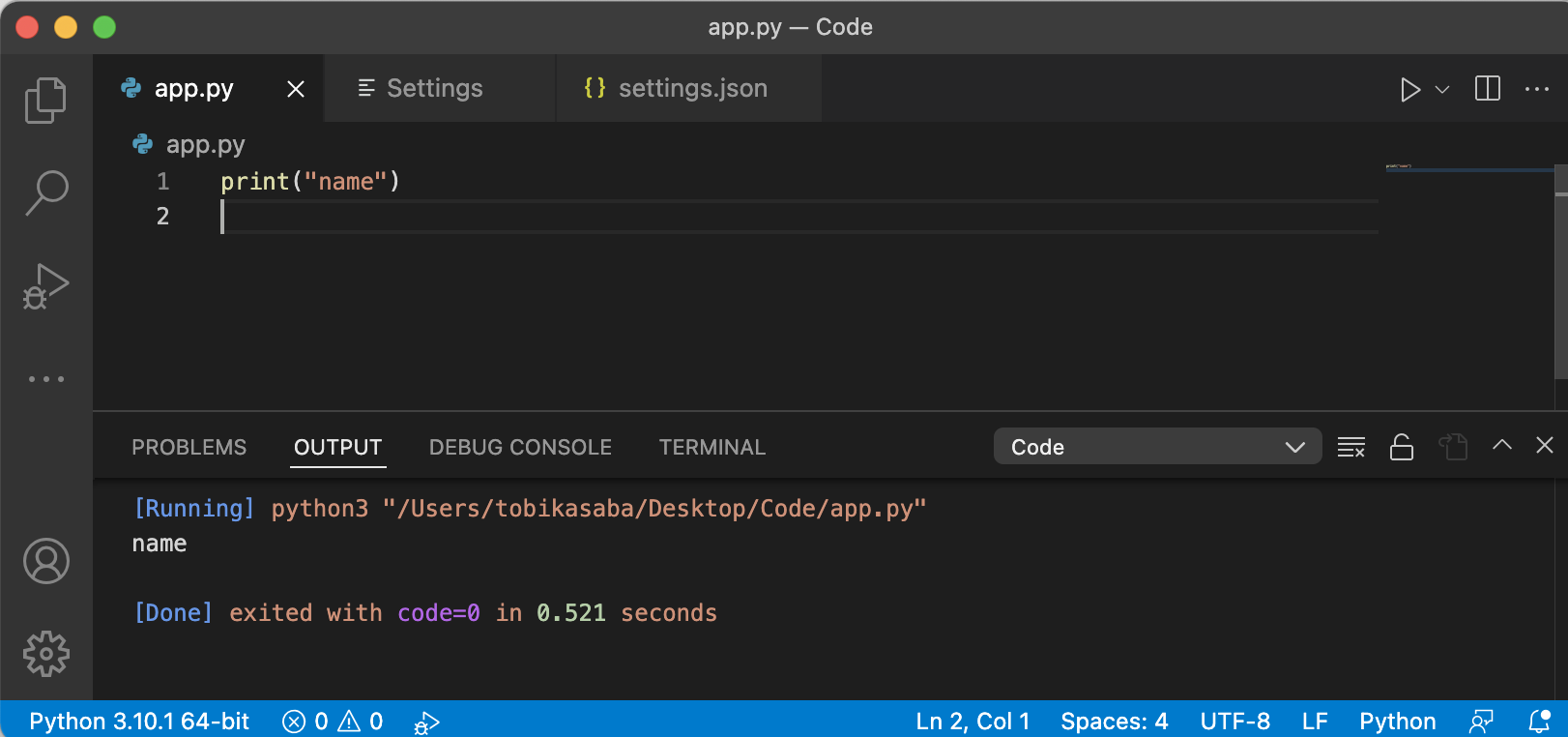Open notifications bell in status bar
This screenshot has height=737, width=1568.
click(1539, 722)
